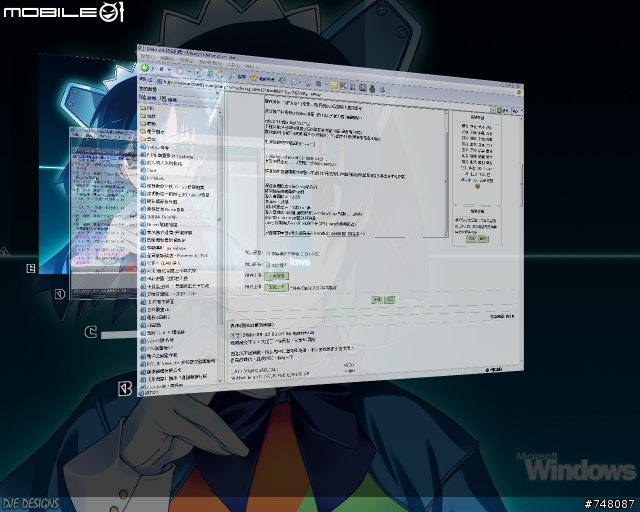Click the B-shaped white desktop icon bottom left
640x512 pixels.
125,388
